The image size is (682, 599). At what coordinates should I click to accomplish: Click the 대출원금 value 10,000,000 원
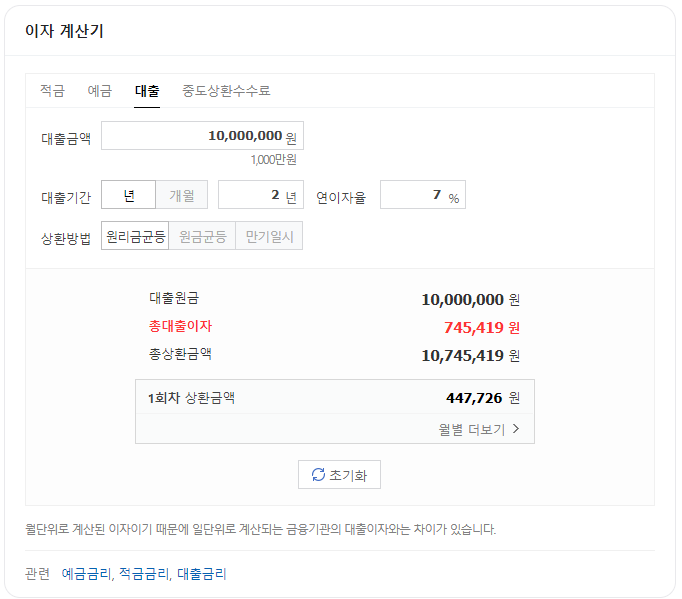pos(471,300)
